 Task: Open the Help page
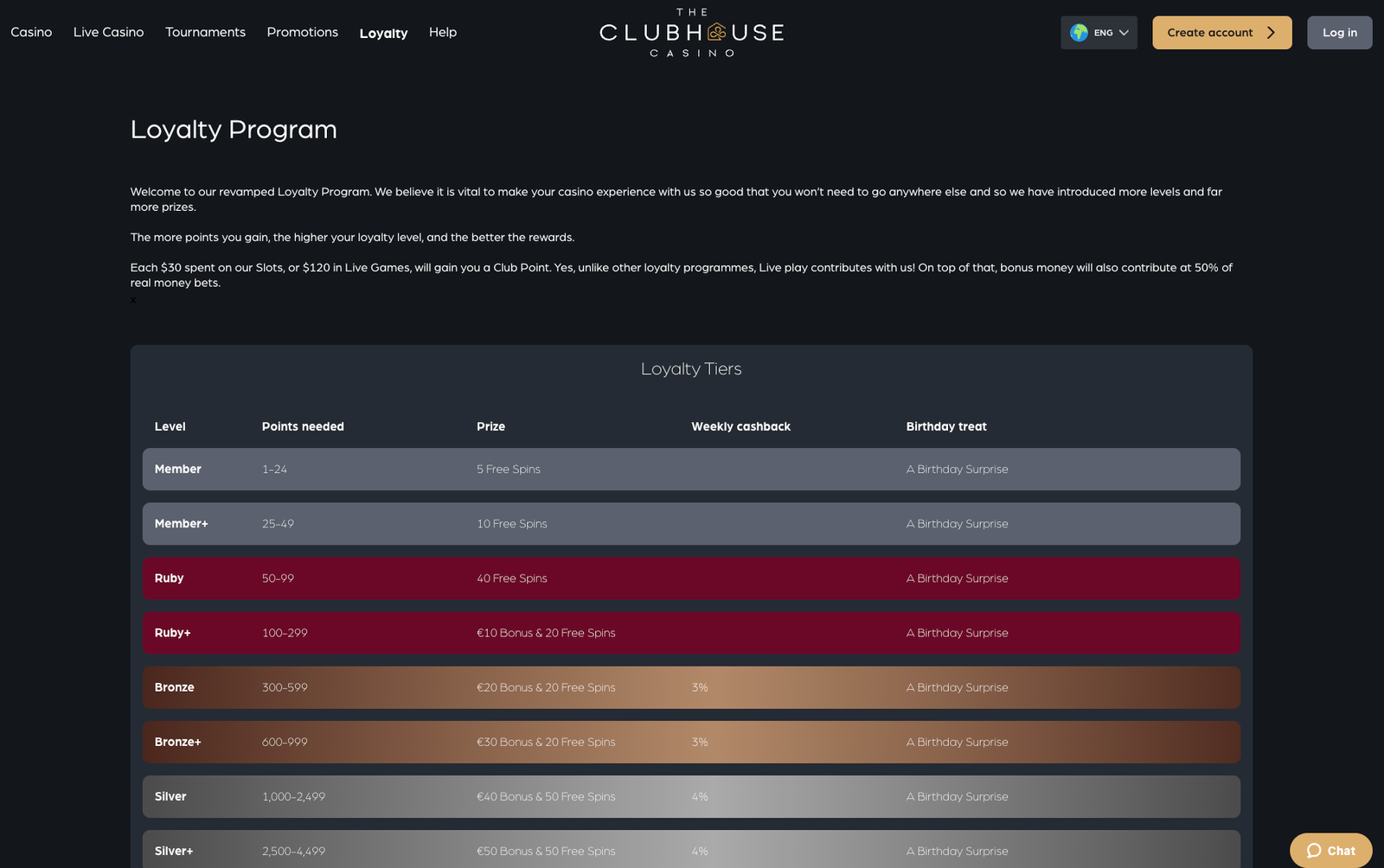click(x=442, y=32)
